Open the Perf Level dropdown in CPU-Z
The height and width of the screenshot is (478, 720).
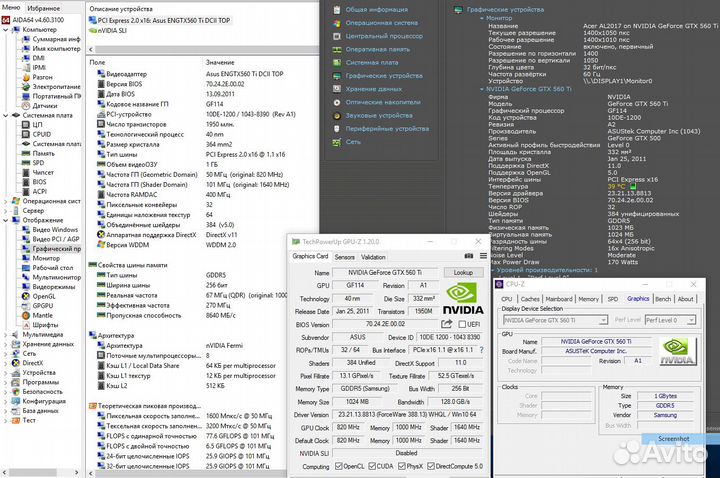tap(691, 320)
